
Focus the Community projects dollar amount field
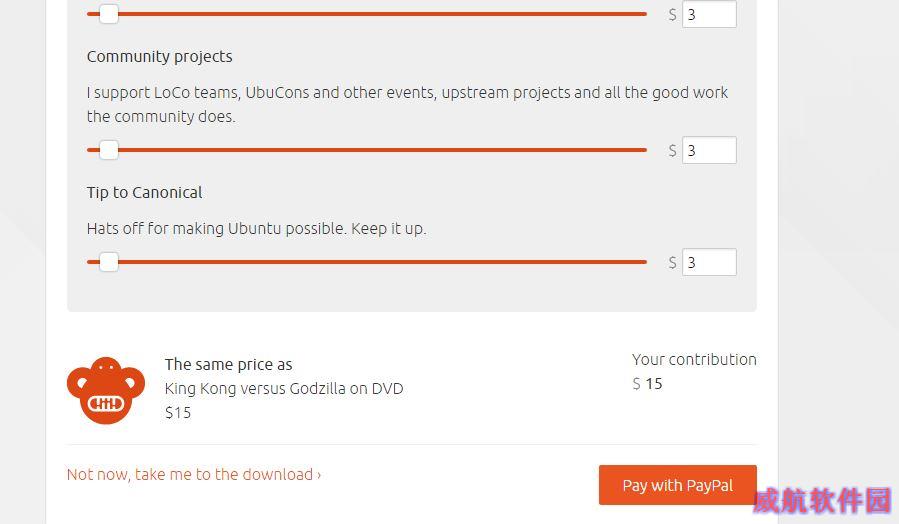coord(709,150)
